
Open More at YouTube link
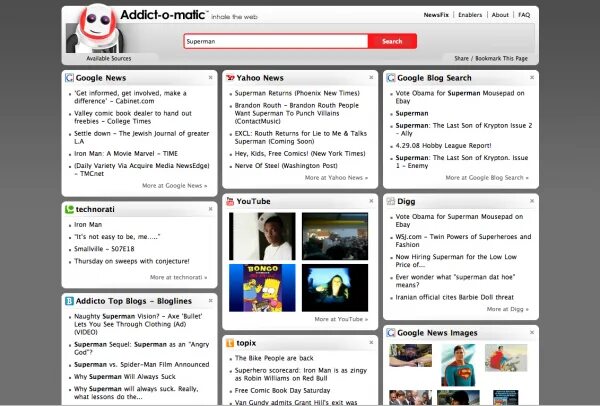coord(341,319)
